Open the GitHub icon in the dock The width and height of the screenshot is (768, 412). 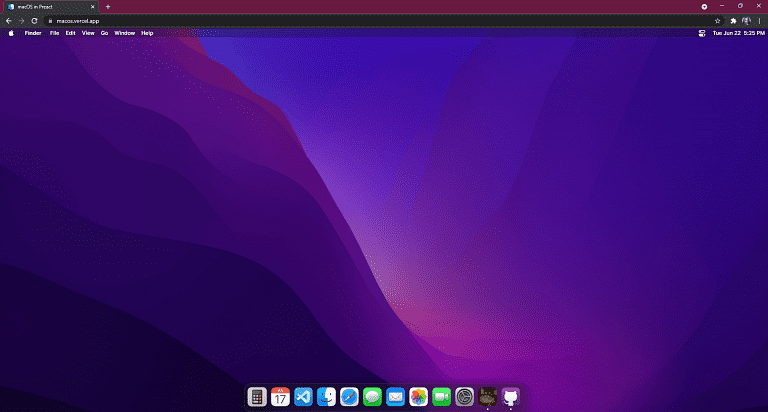pos(510,397)
